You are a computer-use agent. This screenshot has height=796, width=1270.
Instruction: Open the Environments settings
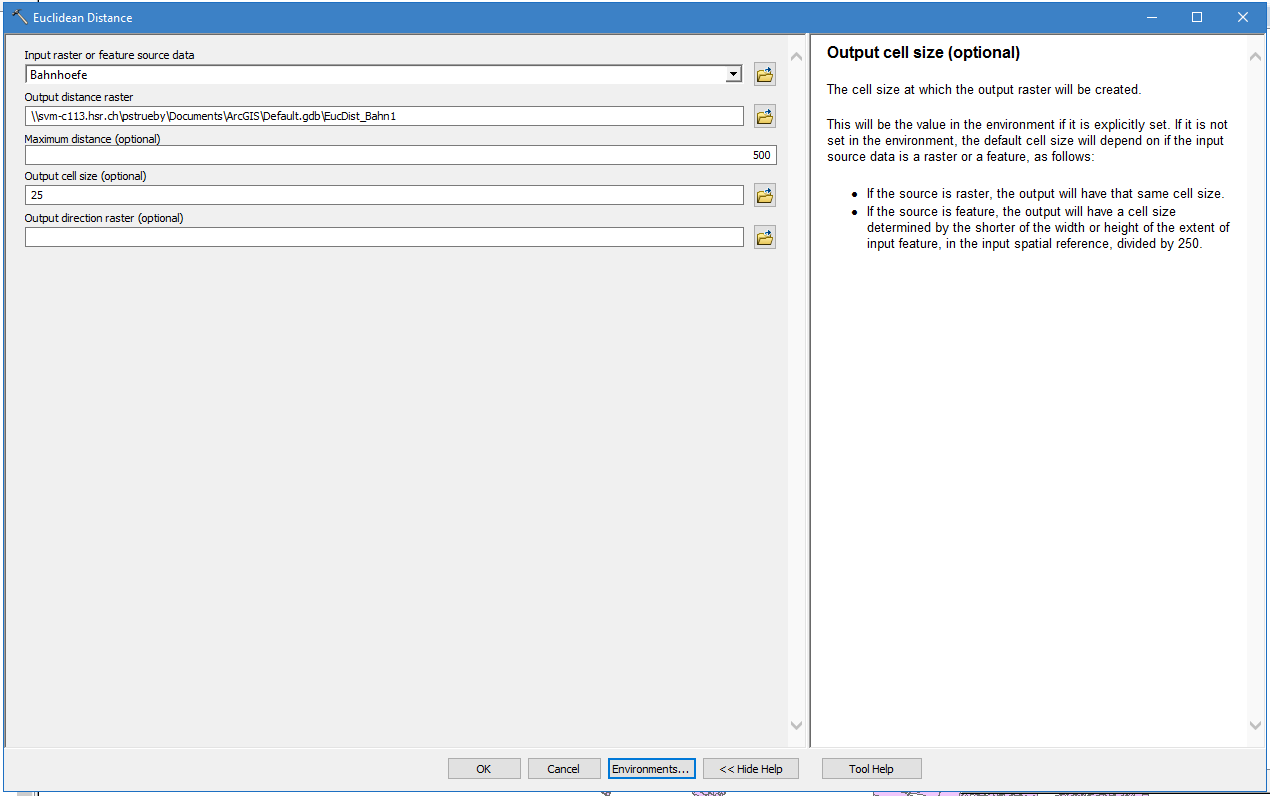(651, 769)
